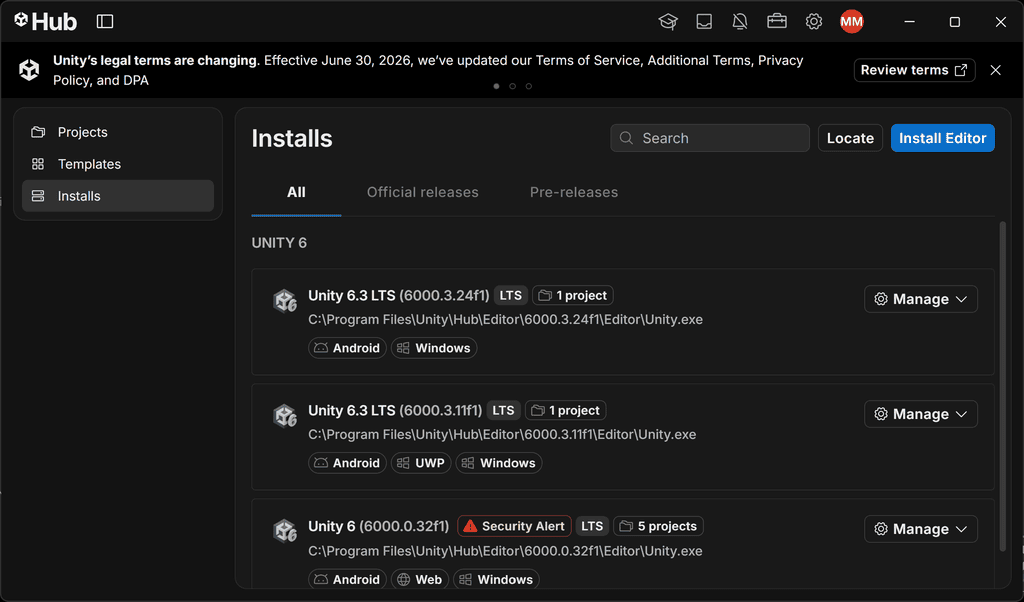The image size is (1024, 602).
Task: Click path of 6000.3.24f1 Unity.exe
Action: [x=505, y=319]
